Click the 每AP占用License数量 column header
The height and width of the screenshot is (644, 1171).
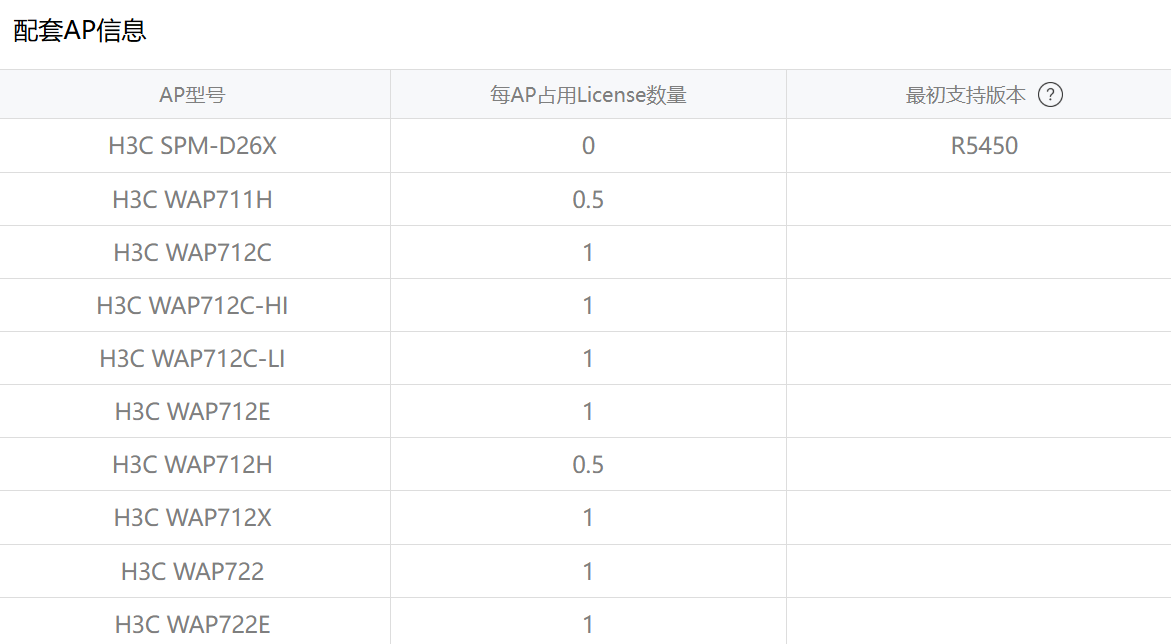(x=588, y=95)
